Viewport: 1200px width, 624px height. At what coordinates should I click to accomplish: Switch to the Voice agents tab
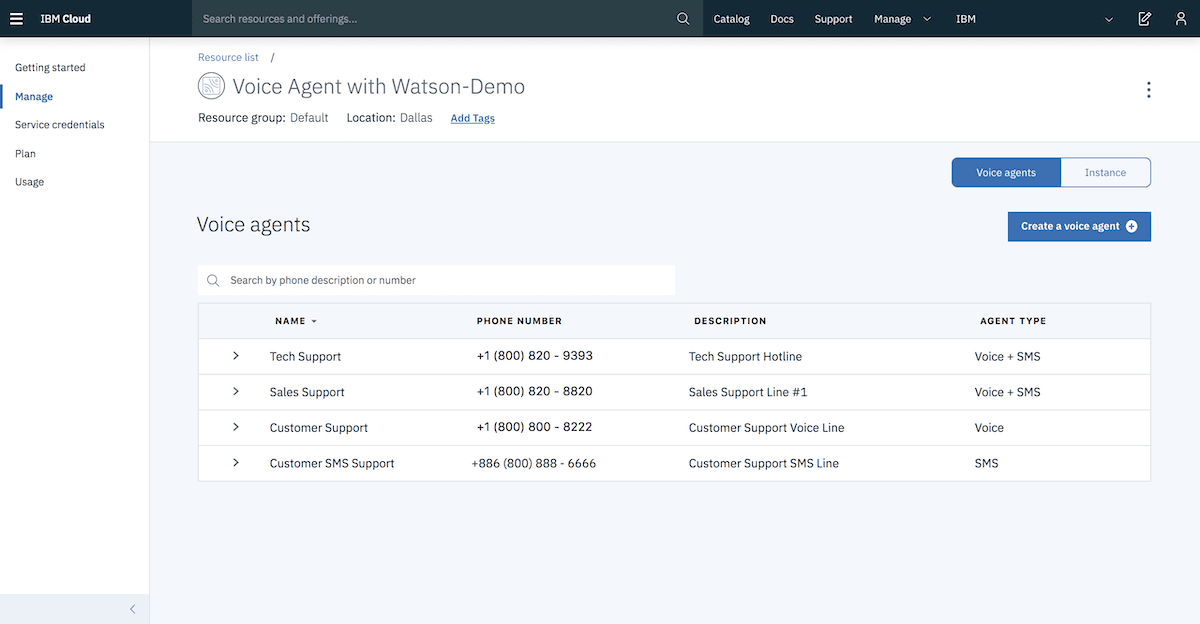1005,173
